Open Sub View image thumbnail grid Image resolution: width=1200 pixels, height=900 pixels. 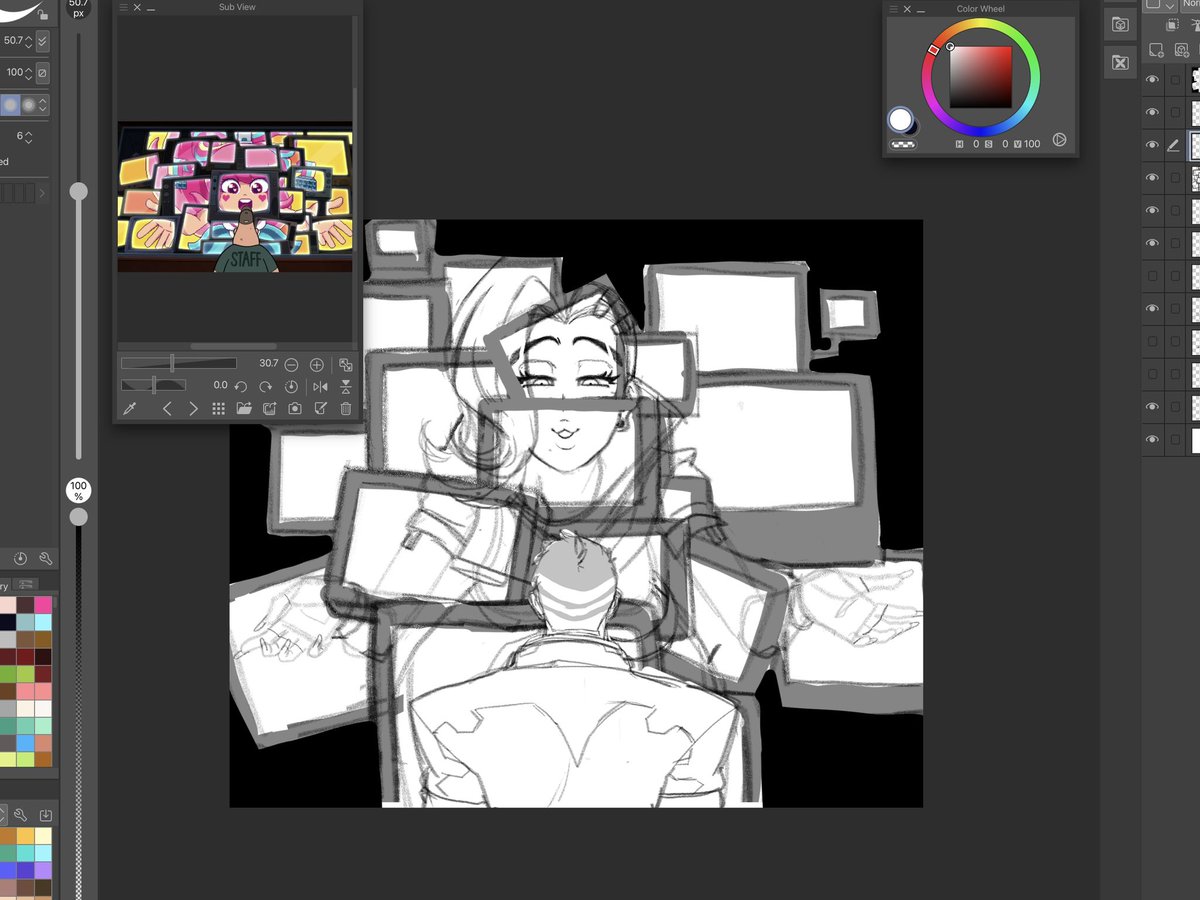(218, 408)
